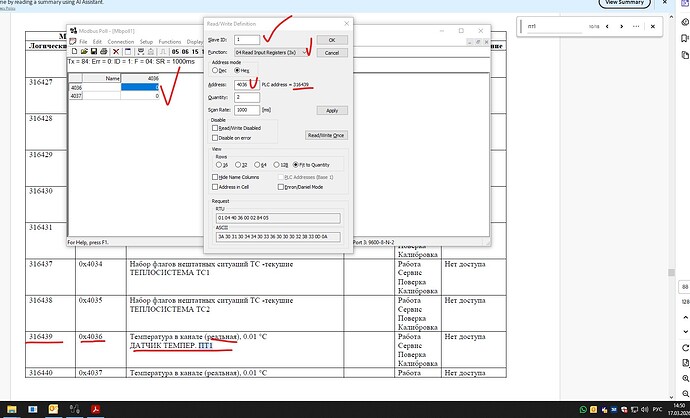Click the Read/Write Once button

tap(326, 135)
